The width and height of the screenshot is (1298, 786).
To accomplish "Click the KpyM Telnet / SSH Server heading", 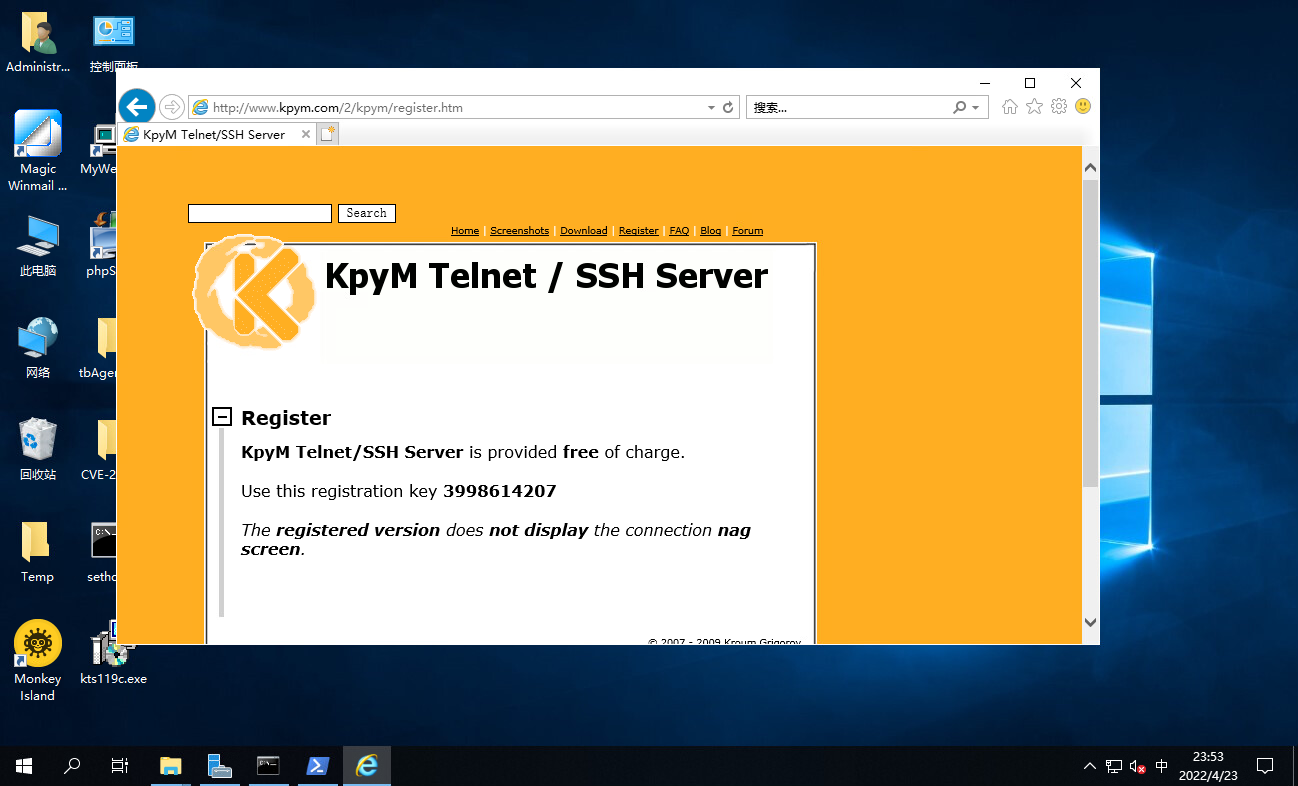I will coord(546,276).
